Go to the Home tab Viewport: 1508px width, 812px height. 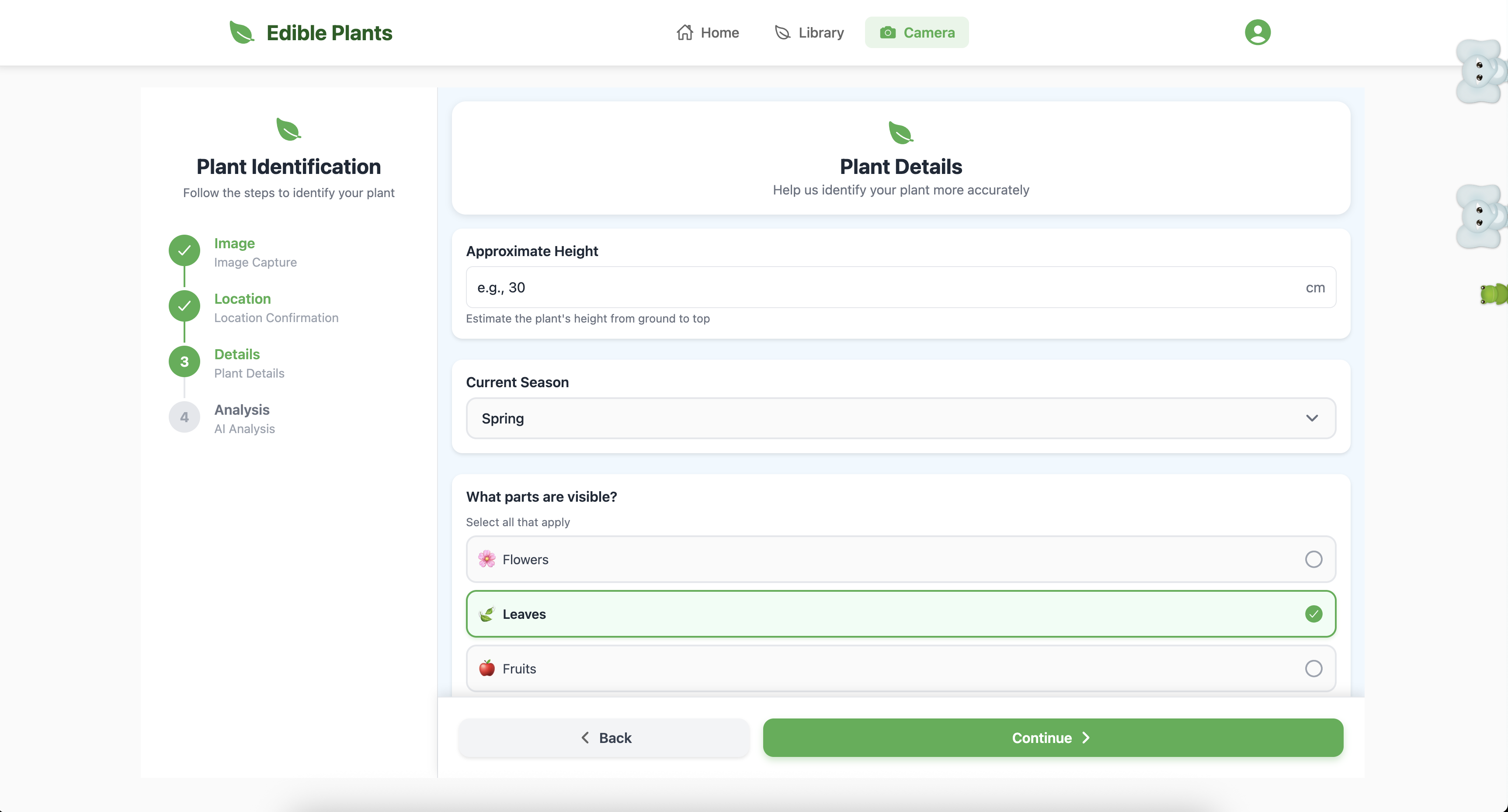point(708,33)
